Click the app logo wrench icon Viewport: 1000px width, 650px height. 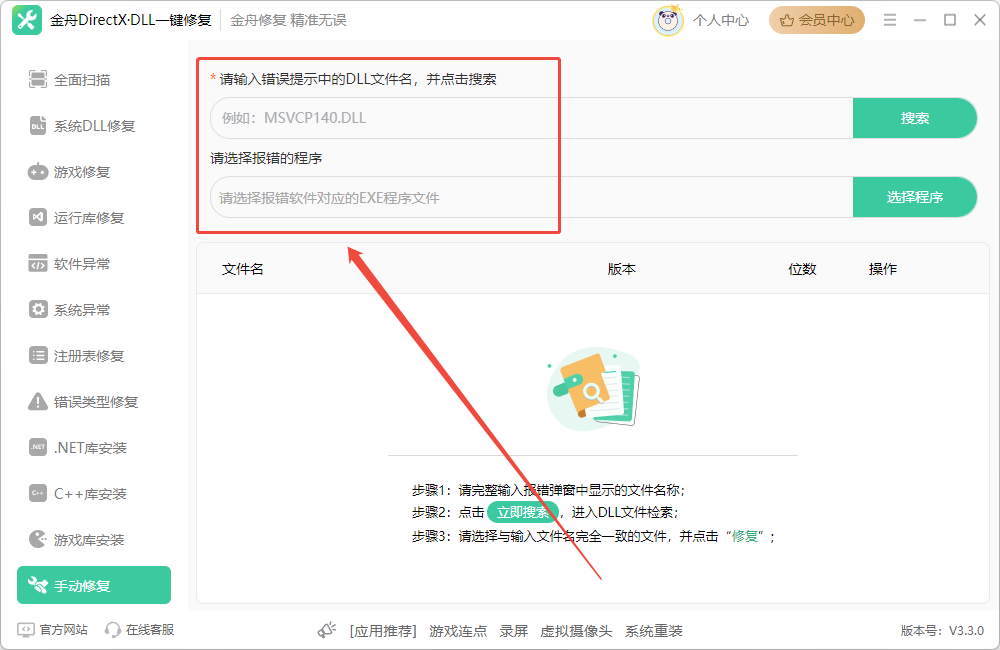(x=27, y=20)
